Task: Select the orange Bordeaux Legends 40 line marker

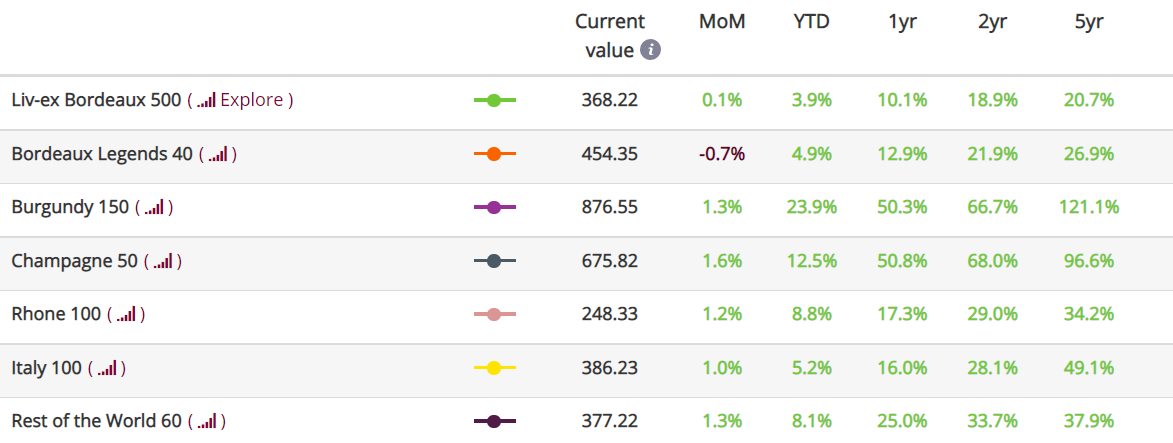Action: pos(494,154)
